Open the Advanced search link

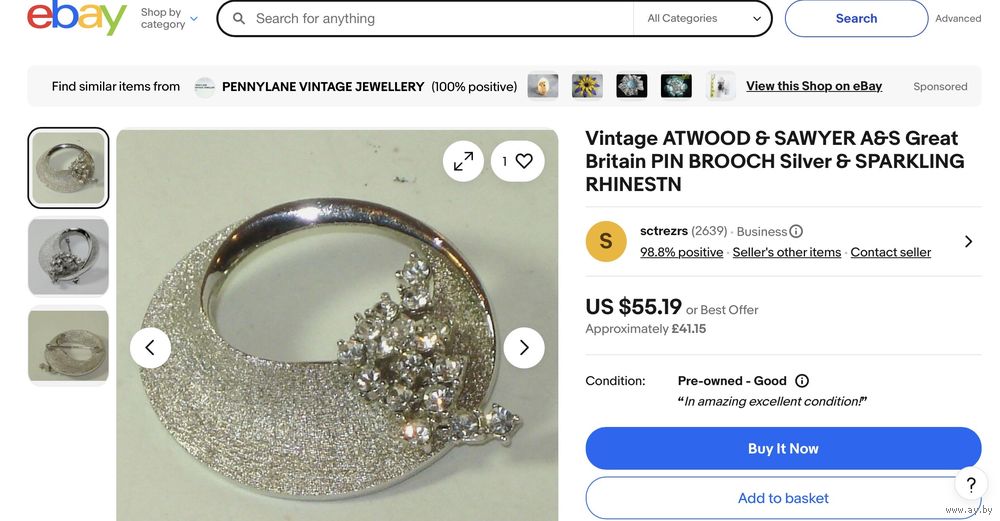click(958, 19)
